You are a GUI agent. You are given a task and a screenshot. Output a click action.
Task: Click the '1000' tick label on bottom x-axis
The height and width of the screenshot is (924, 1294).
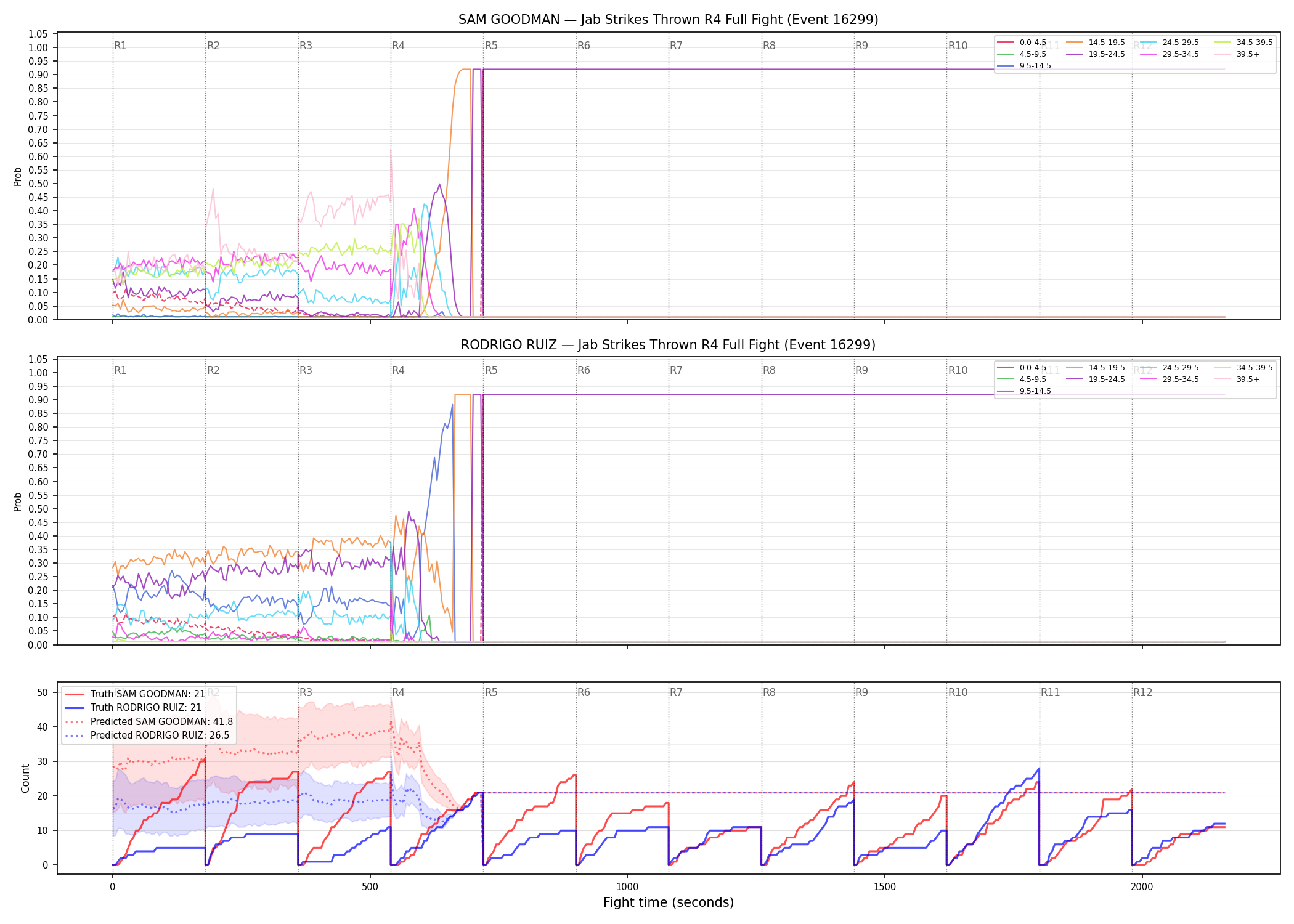coord(627,887)
